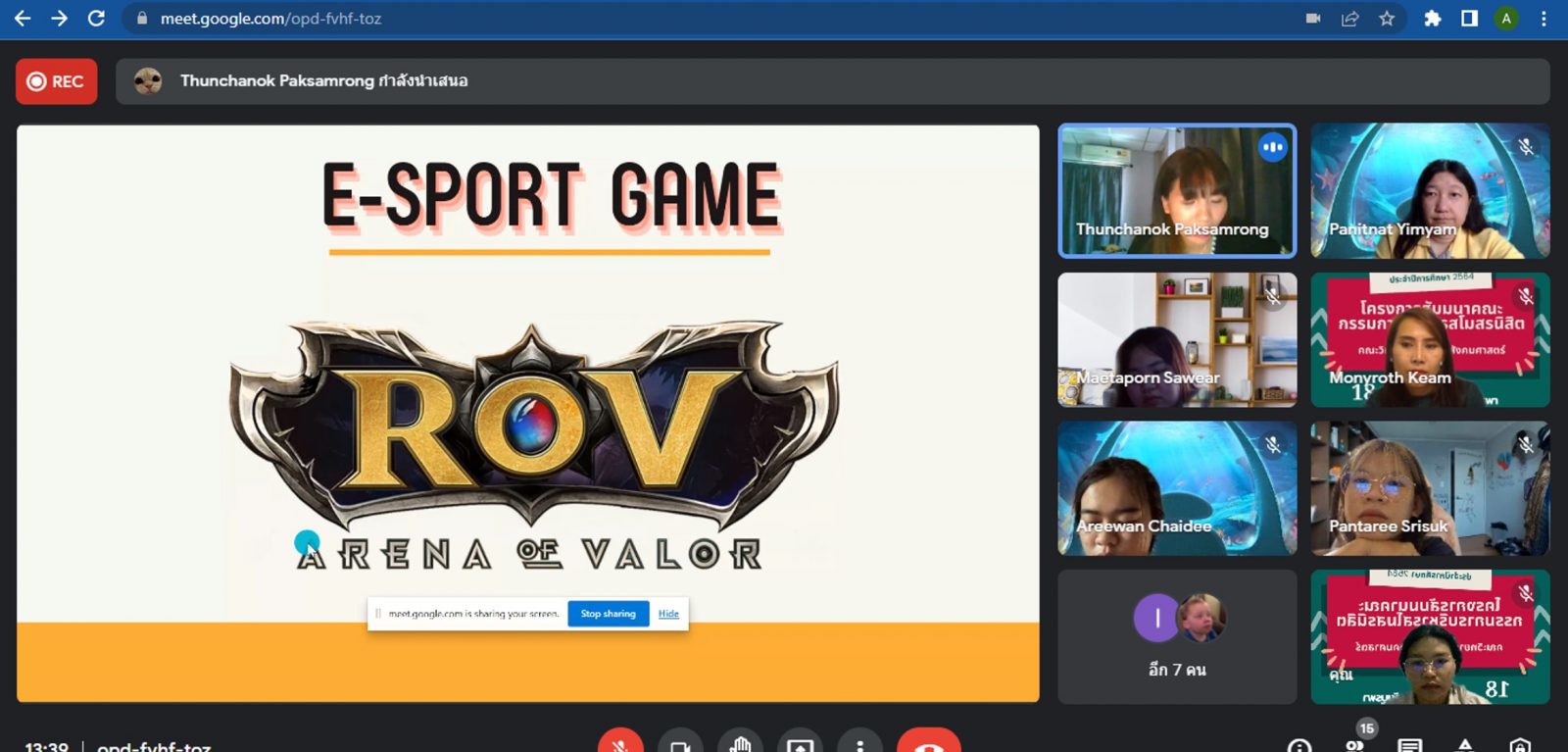Click the Stop sharing button
The height and width of the screenshot is (752, 1568).
tap(608, 614)
